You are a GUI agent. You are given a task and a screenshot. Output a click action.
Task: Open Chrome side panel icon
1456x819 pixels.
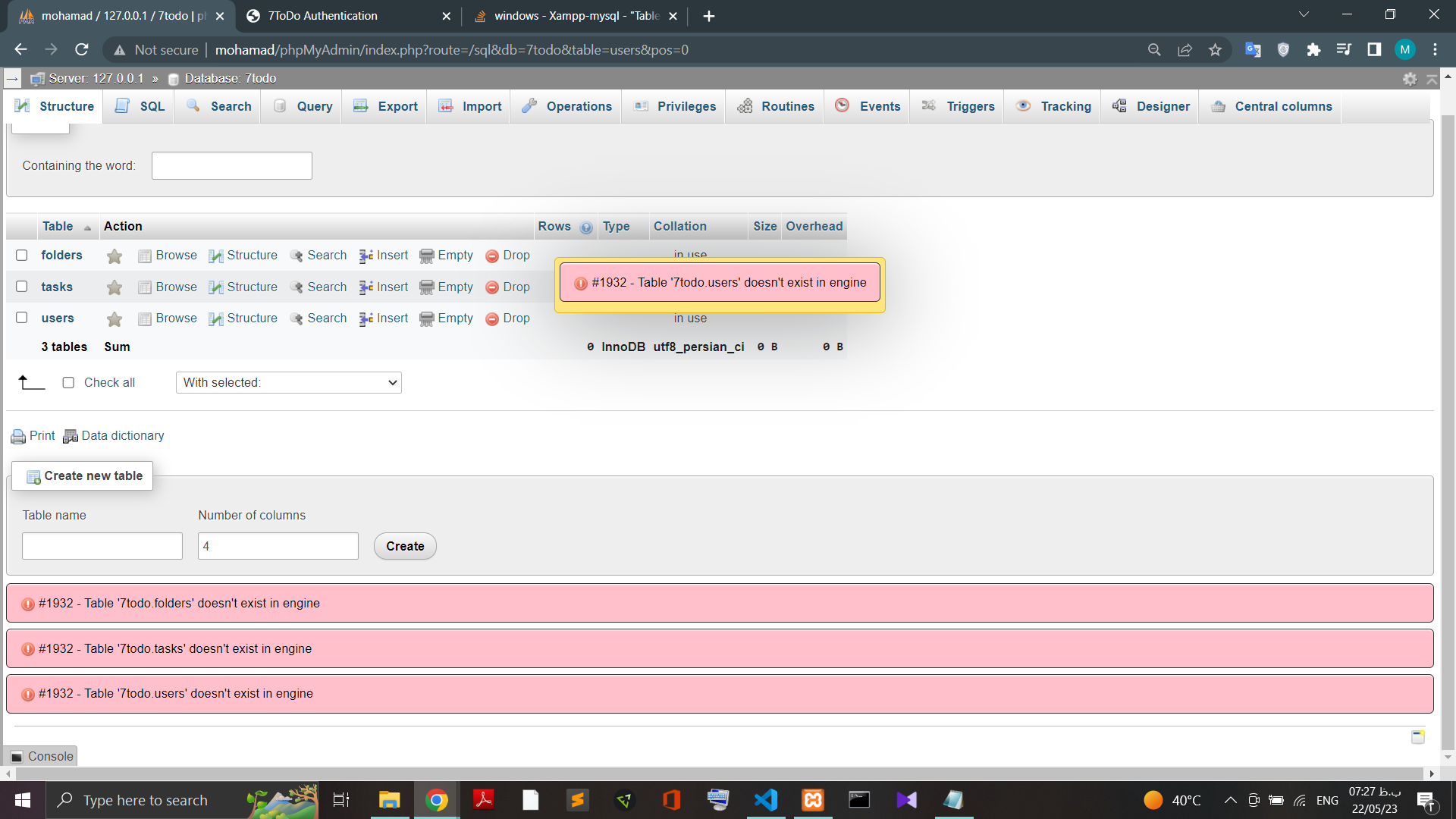coord(1374,50)
